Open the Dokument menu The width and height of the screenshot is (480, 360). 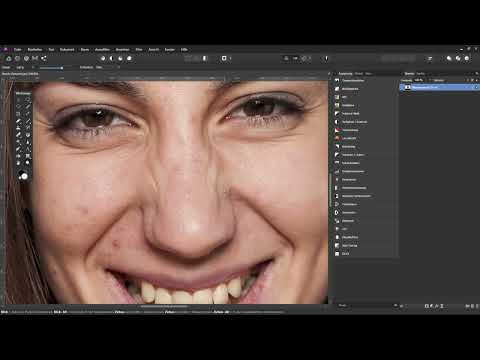tap(67, 49)
